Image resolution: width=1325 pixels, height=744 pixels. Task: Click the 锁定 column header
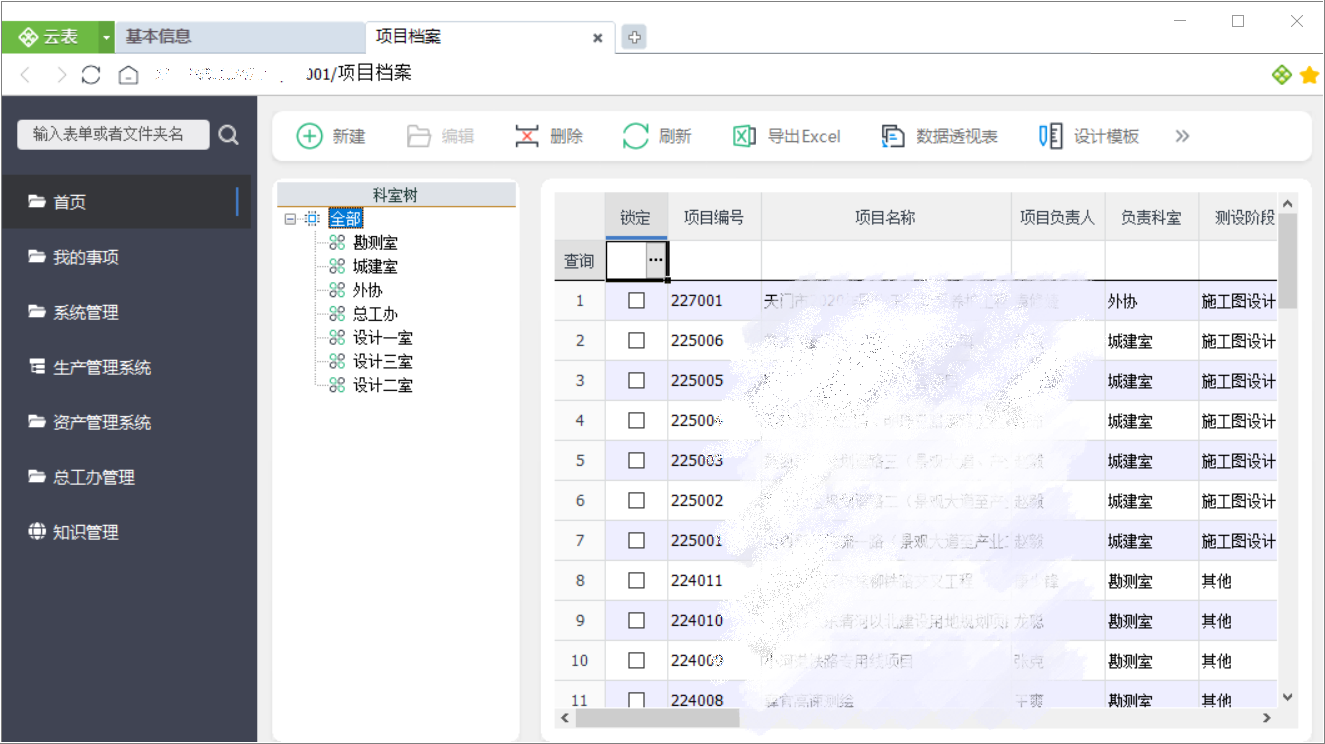click(x=636, y=217)
